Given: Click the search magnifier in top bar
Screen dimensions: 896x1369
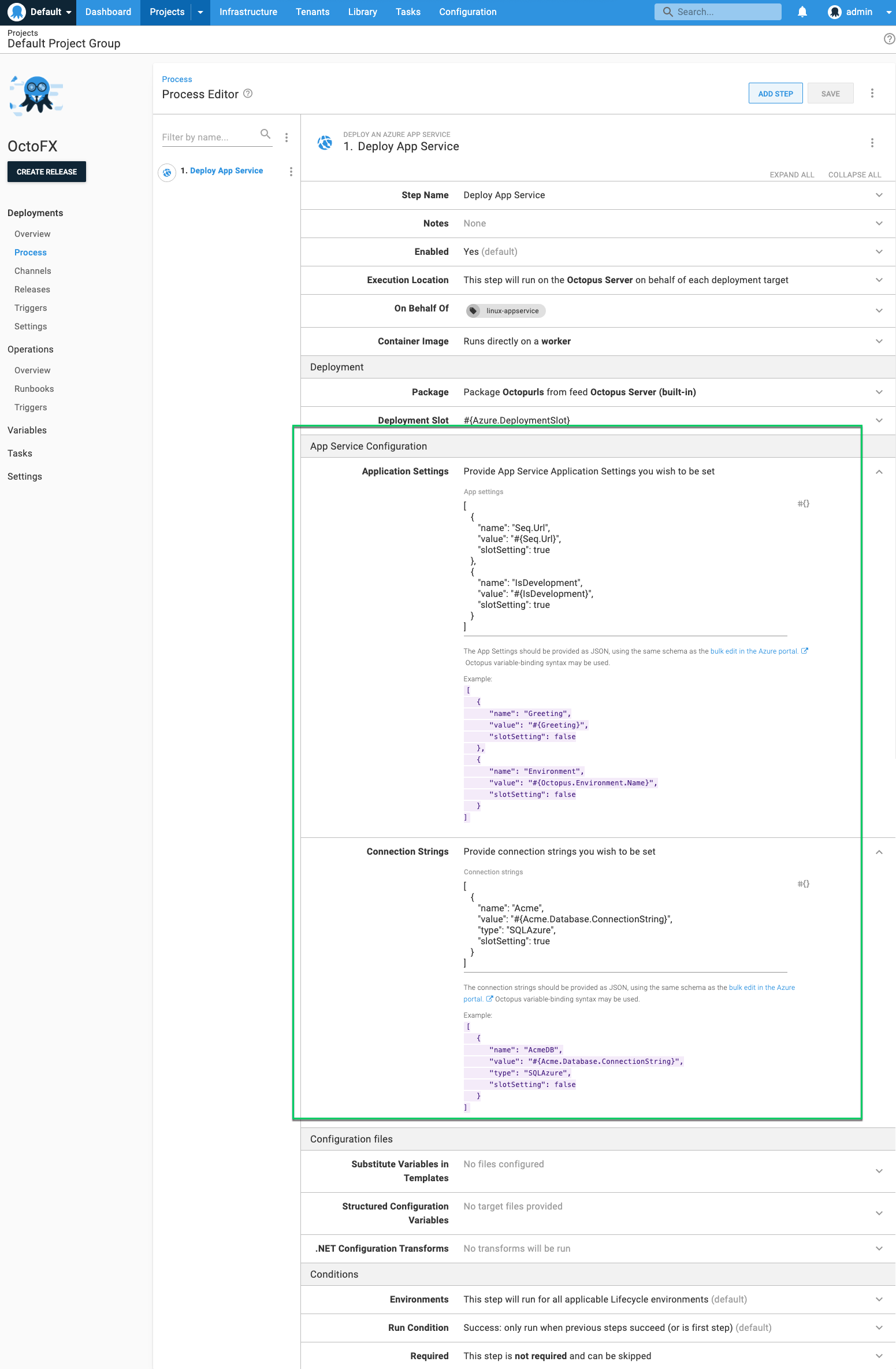Looking at the screenshot, I should click(668, 12).
